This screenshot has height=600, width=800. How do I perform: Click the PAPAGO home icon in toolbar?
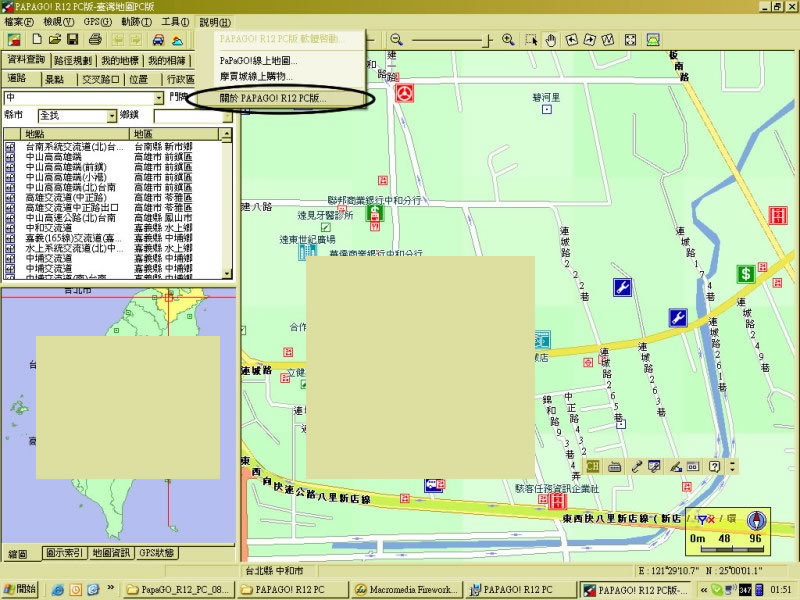[x=14, y=40]
